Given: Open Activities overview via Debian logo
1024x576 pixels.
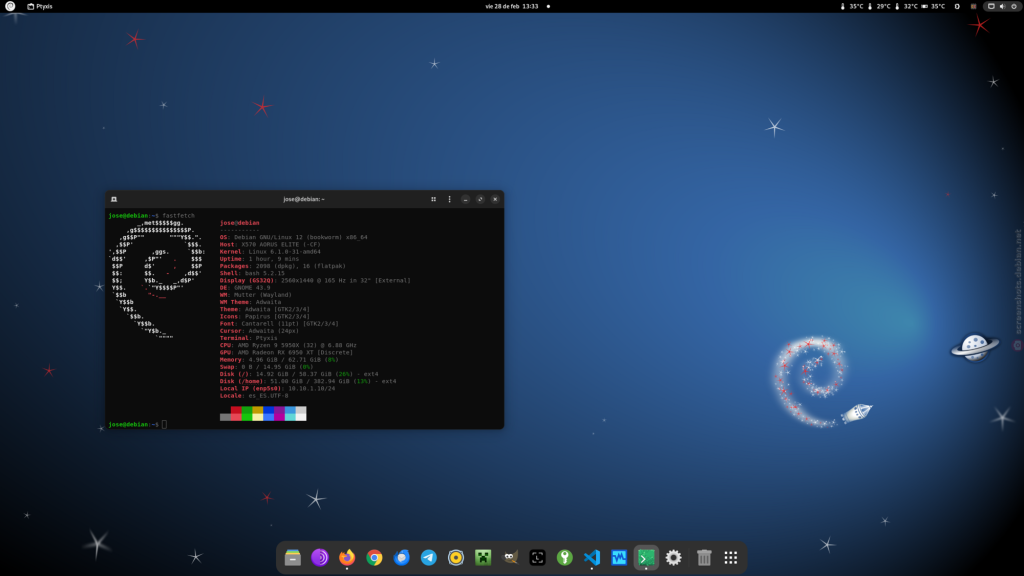Looking at the screenshot, I should (10, 6).
